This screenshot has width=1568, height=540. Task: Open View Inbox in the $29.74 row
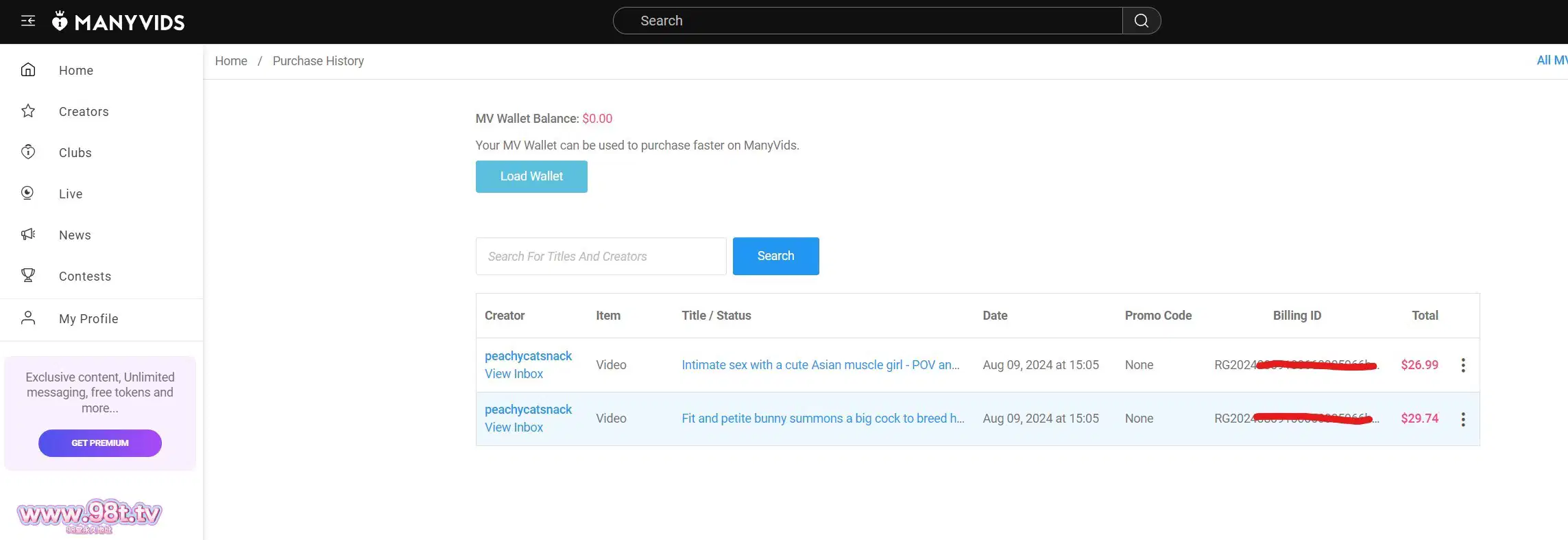514,427
